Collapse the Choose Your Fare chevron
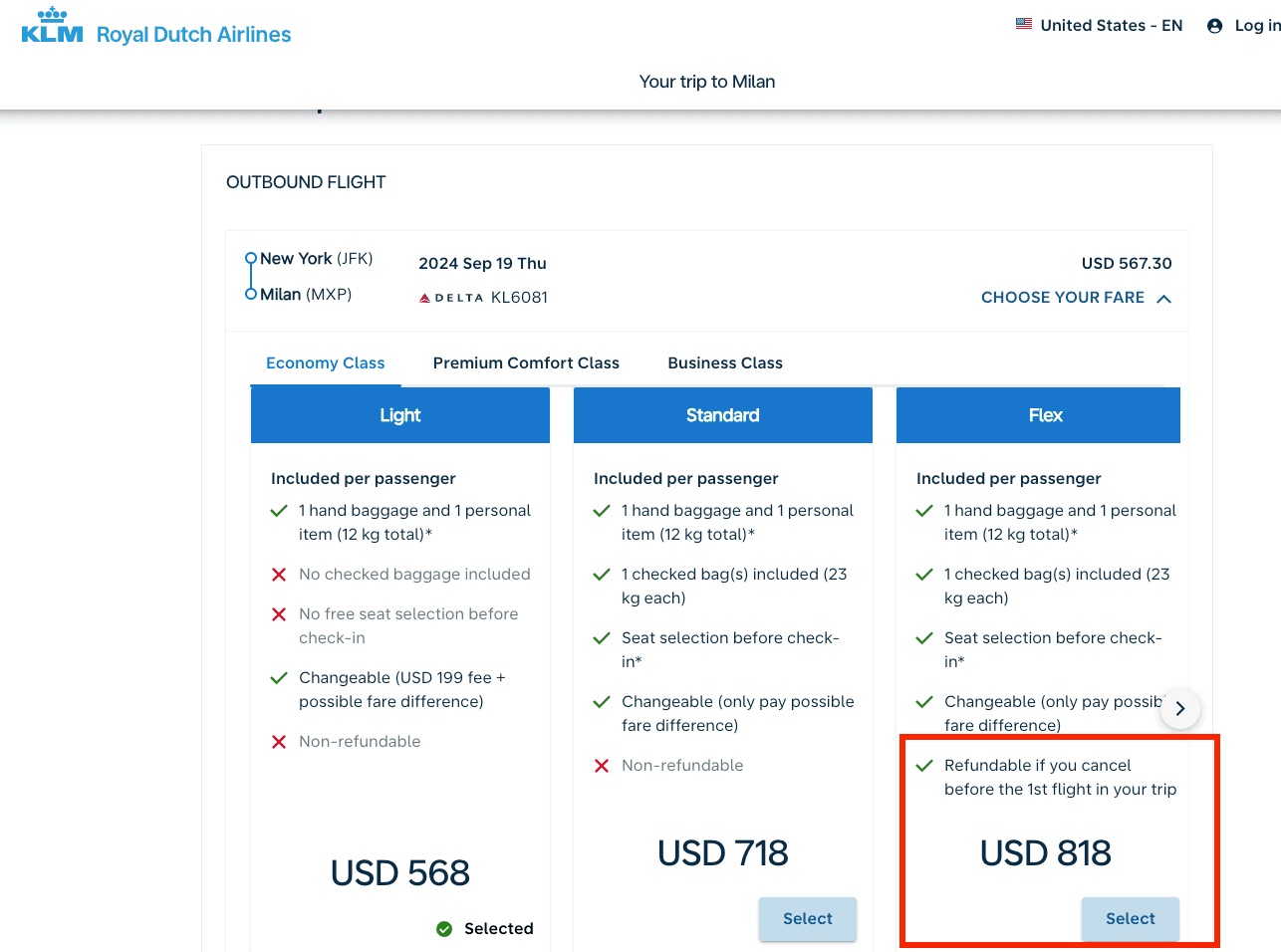This screenshot has height=952, width=1281. click(x=1163, y=299)
